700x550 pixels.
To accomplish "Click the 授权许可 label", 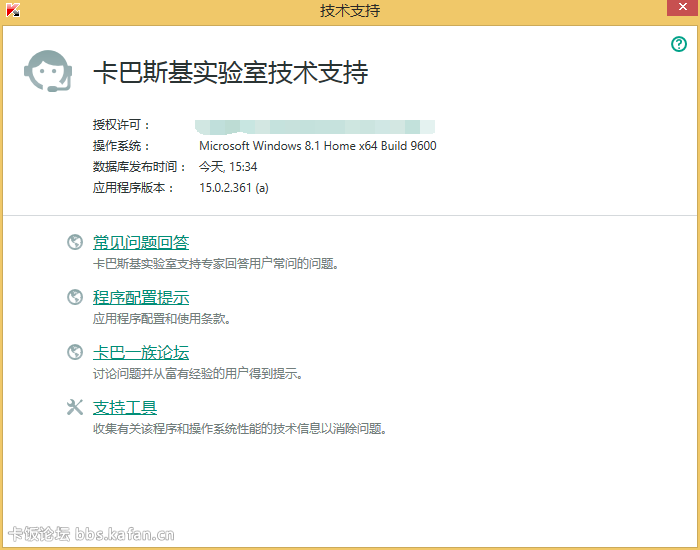I will (121, 125).
